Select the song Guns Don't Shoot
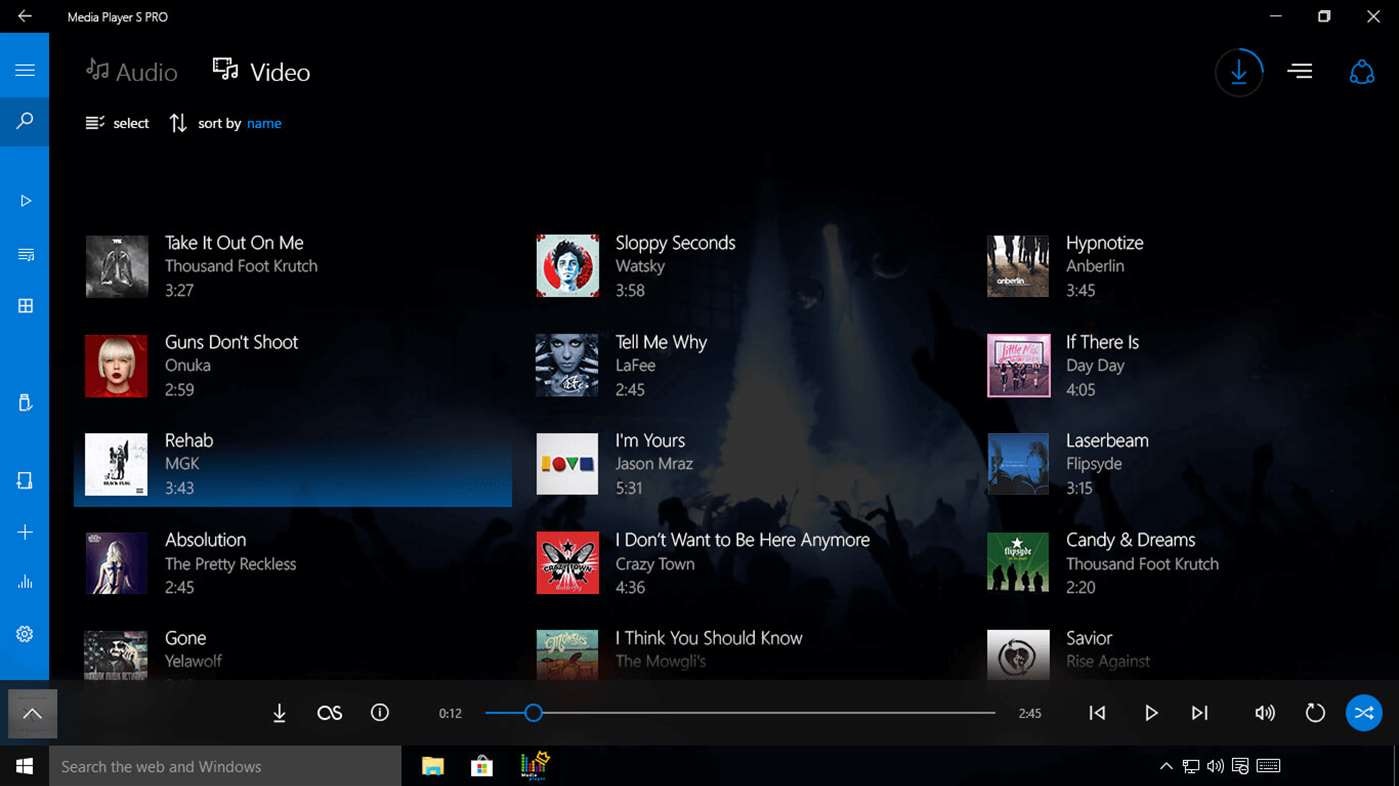This screenshot has width=1399, height=786. (x=293, y=365)
